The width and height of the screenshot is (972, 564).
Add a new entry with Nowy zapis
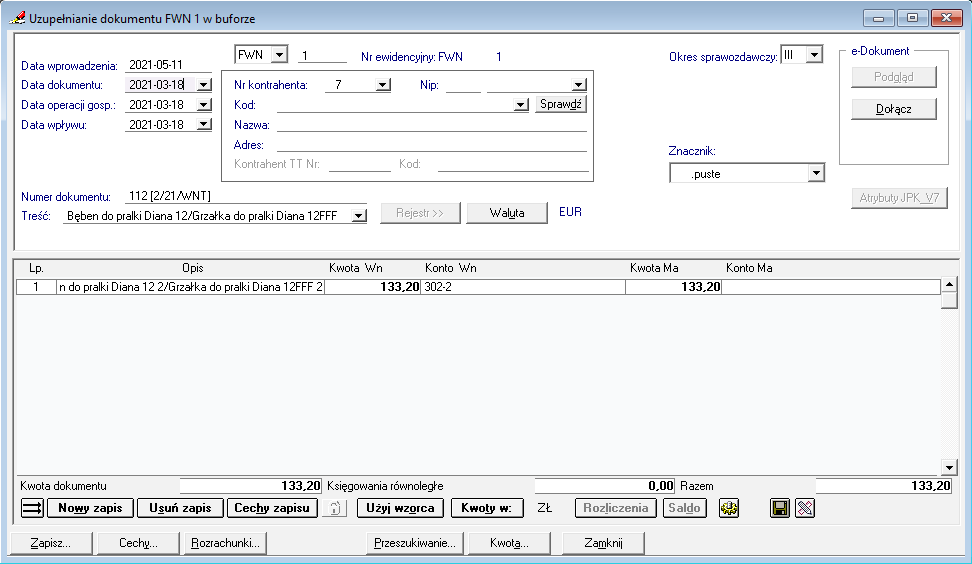(90, 508)
